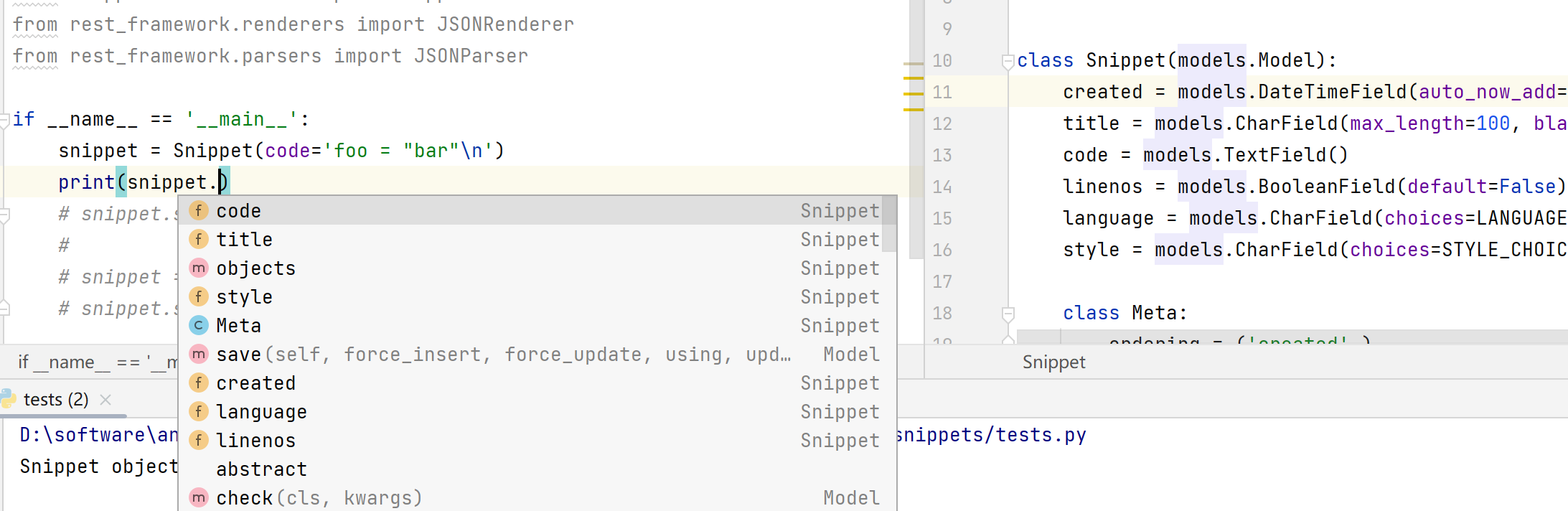The image size is (1568, 511).
Task: Click the Python icon on tests (2) tab
Action: tap(9, 399)
